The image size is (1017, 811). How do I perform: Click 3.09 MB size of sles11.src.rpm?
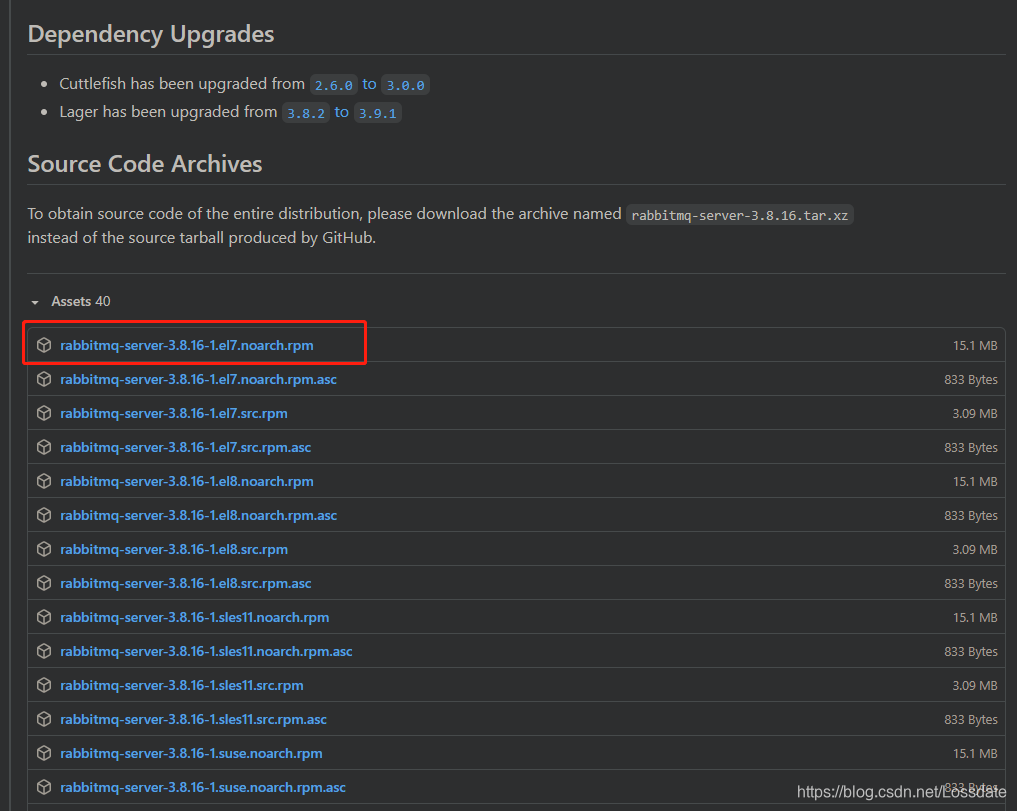click(975, 685)
